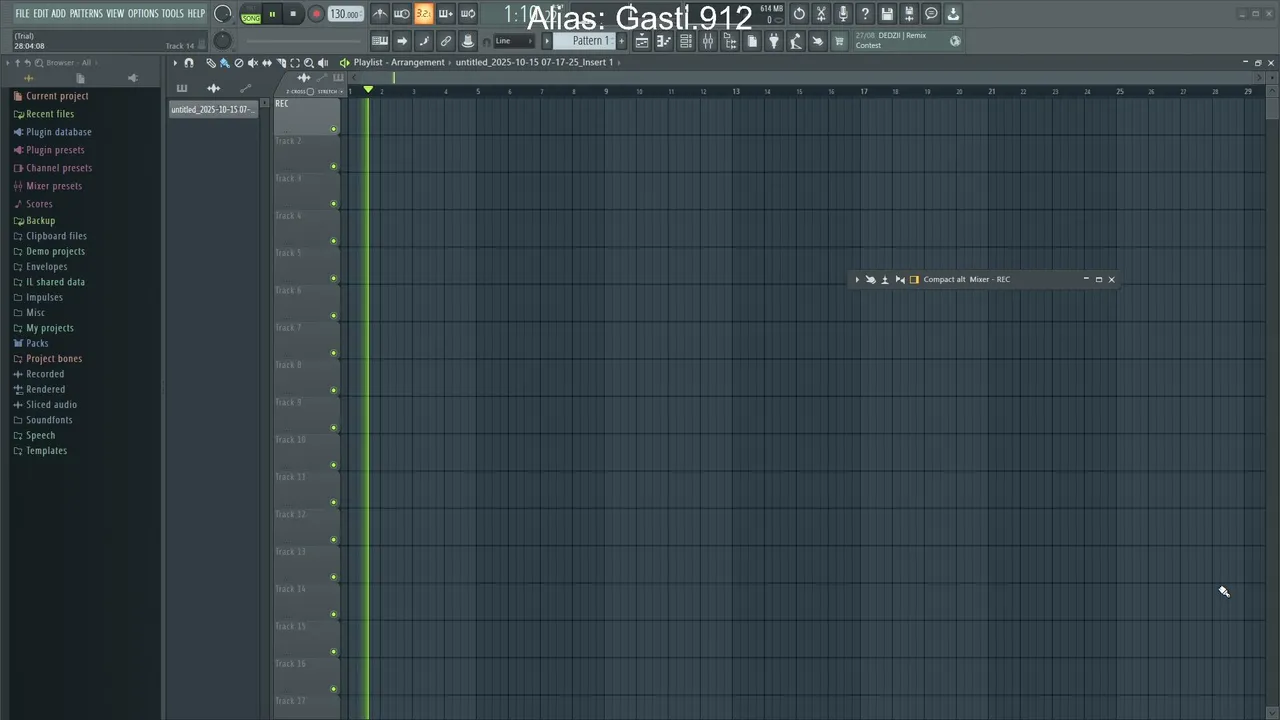
Task: Click the tempo 130.000 field
Action: pyautogui.click(x=346, y=14)
